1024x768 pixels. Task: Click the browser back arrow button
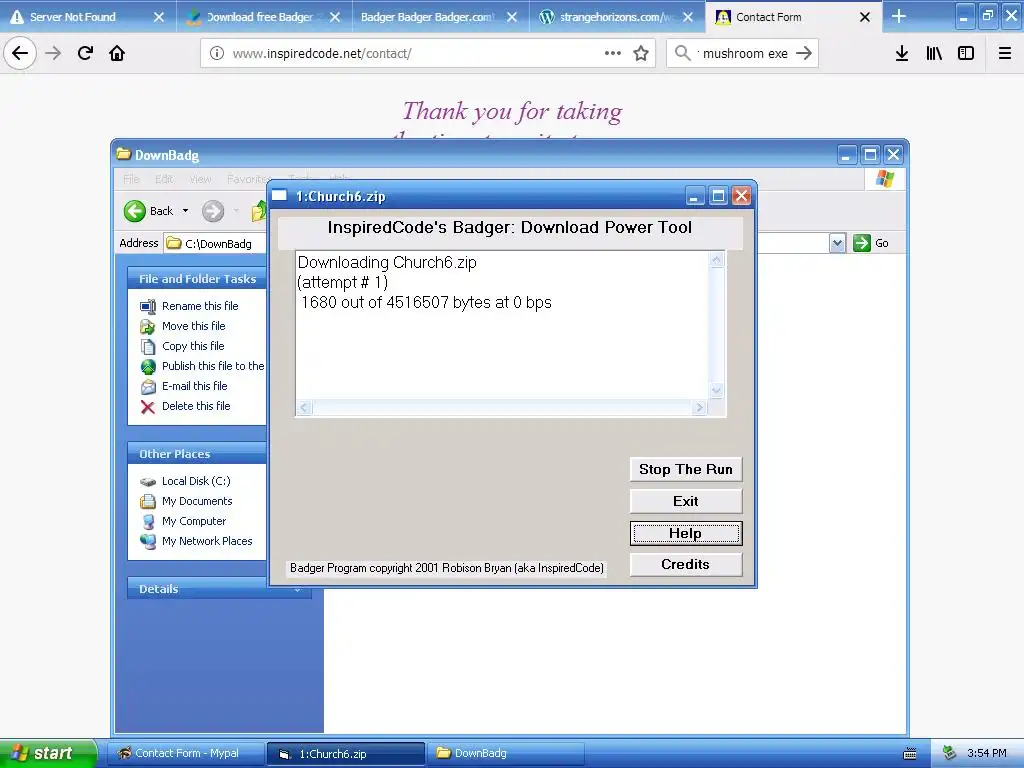tap(20, 53)
